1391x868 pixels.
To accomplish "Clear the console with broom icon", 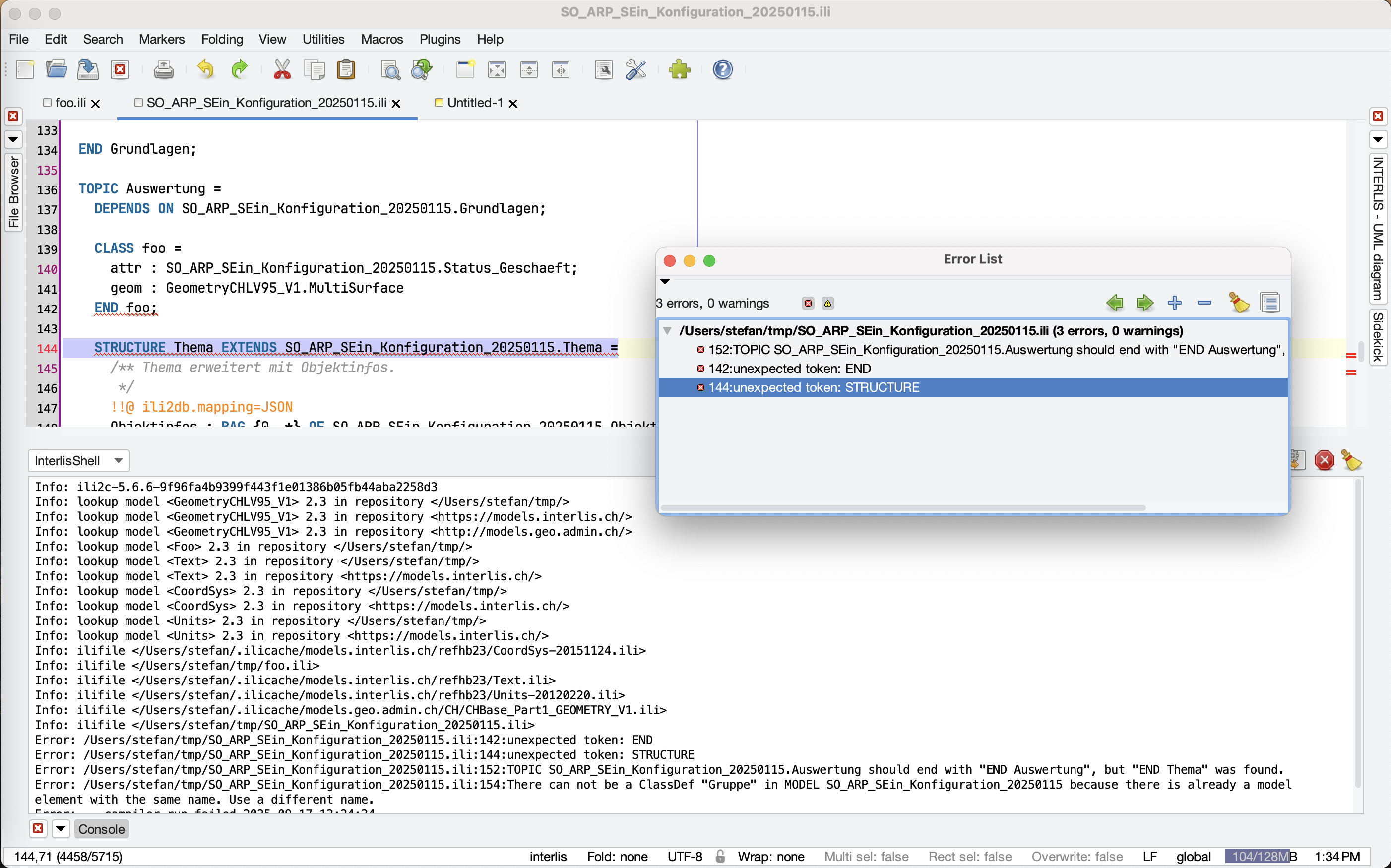I will click(x=1351, y=460).
